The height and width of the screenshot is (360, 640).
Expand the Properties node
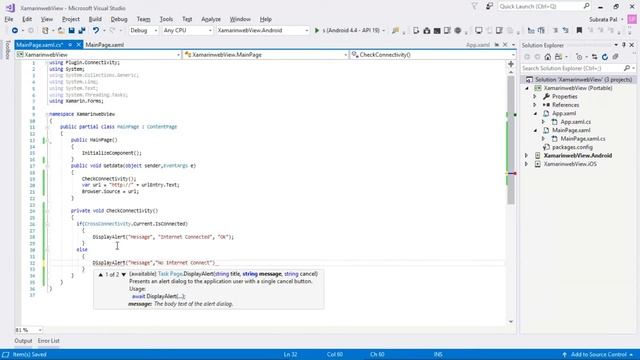pos(535,97)
